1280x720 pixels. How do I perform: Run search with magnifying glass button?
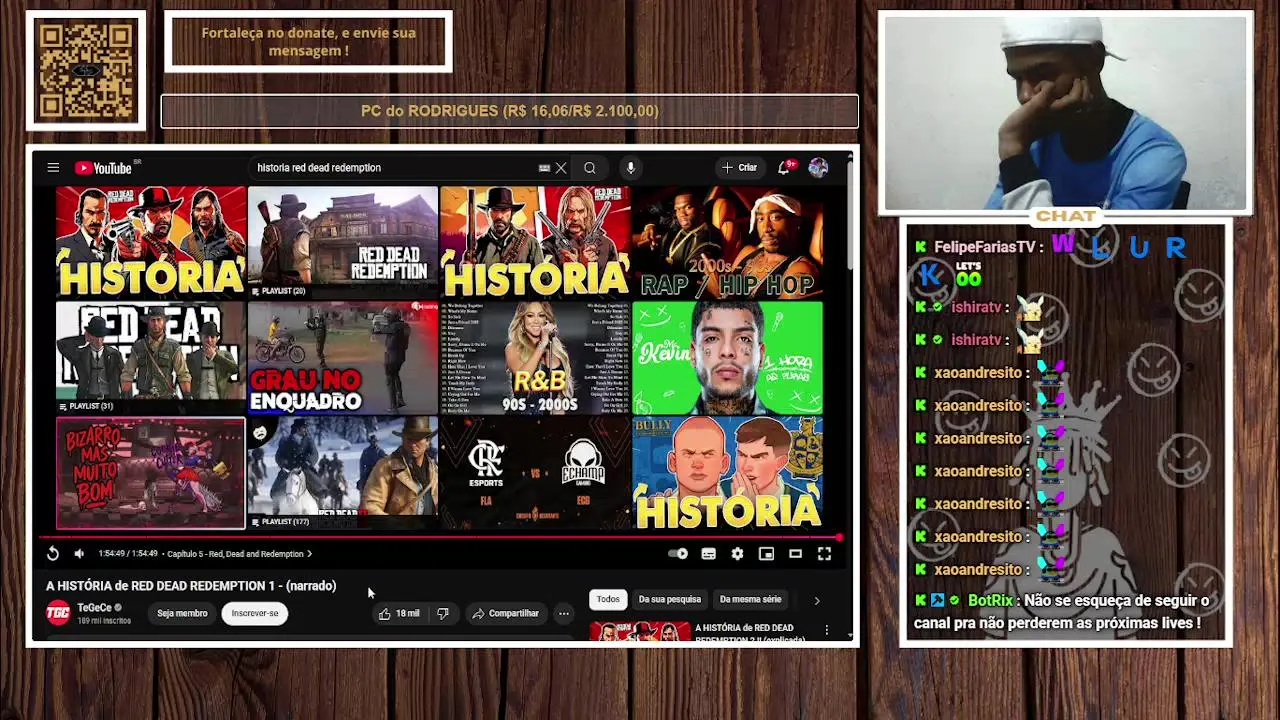point(590,168)
